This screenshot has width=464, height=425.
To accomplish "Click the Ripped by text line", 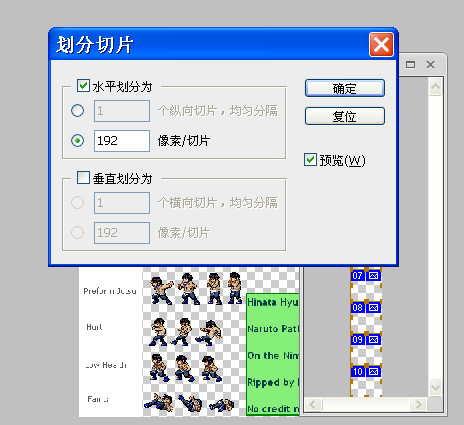I will pos(273,382).
